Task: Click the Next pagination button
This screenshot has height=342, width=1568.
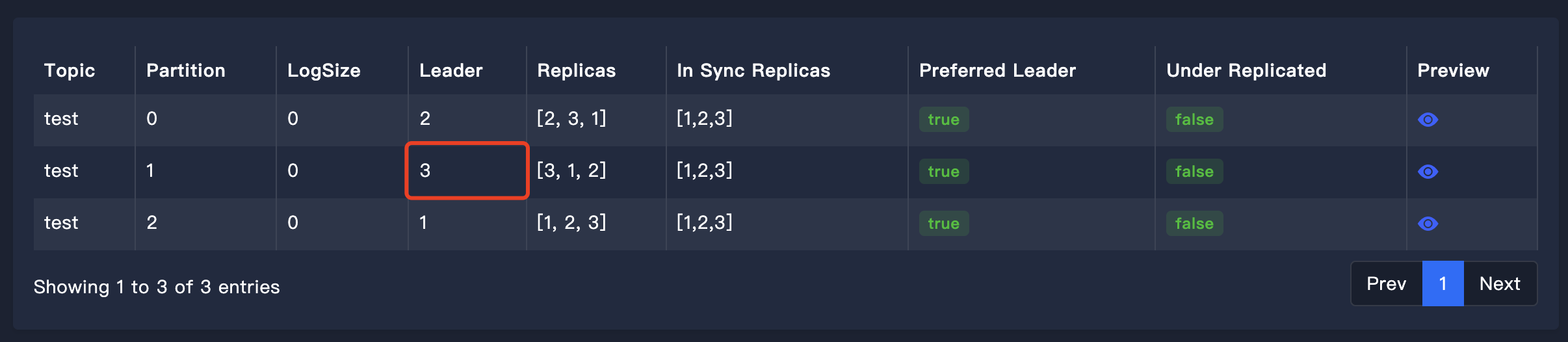Action: (1500, 283)
